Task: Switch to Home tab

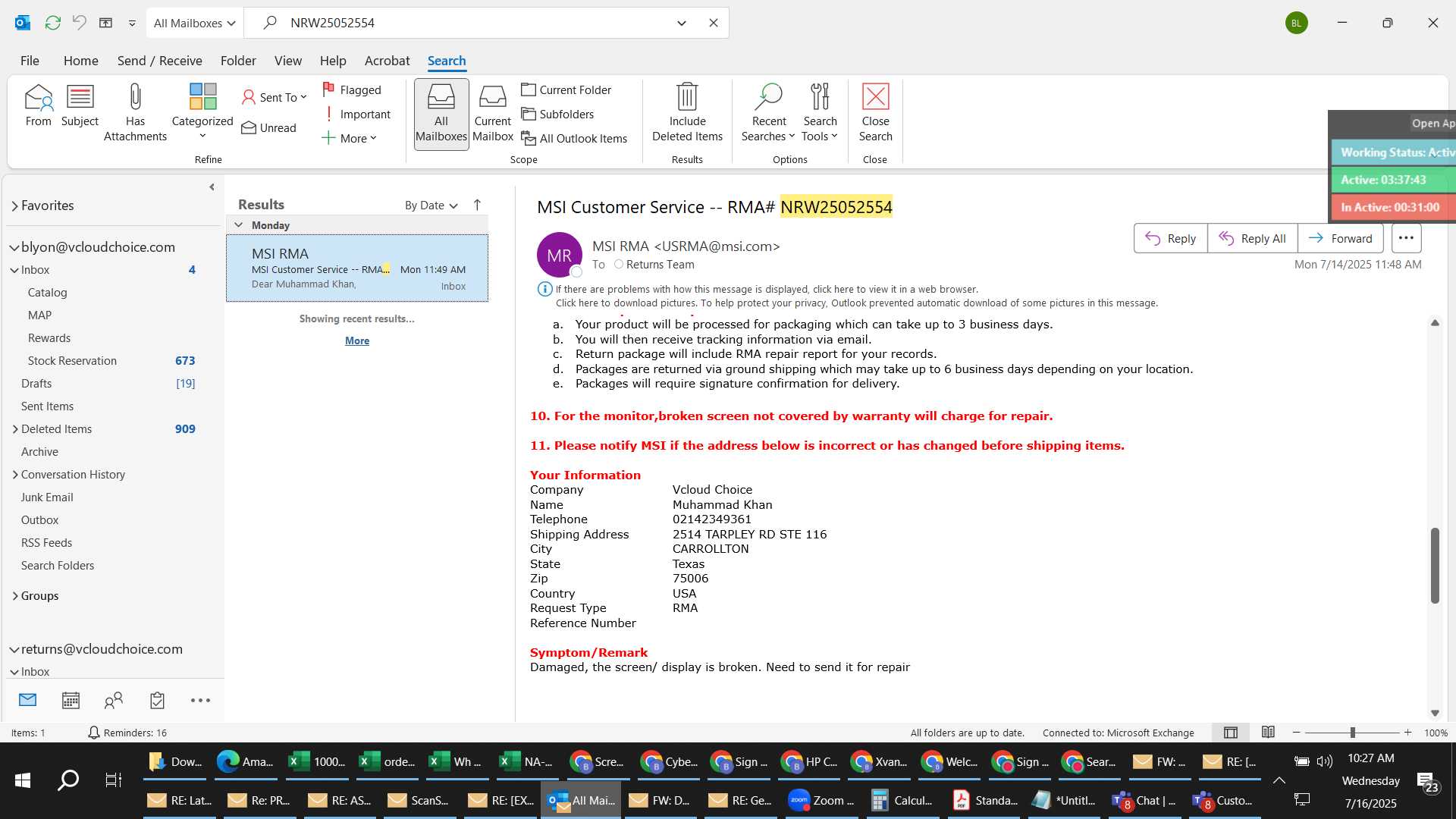Action: 80,61
